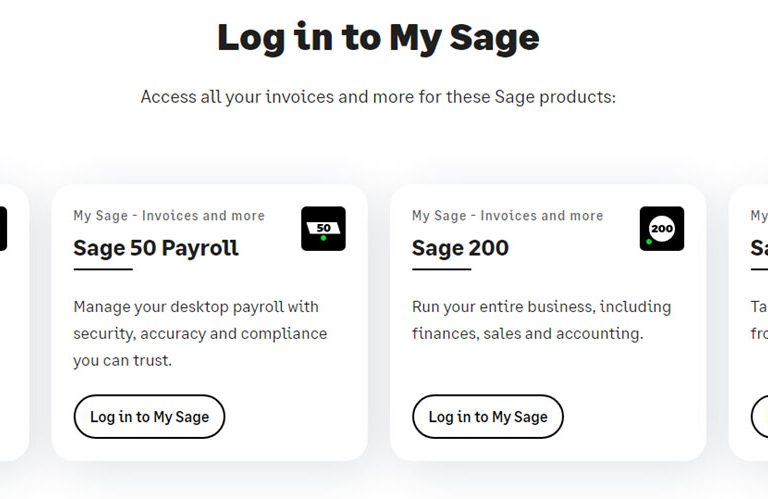The height and width of the screenshot is (499, 768).
Task: Click the truncated 'Sa' title on right card
Action: [759, 248]
